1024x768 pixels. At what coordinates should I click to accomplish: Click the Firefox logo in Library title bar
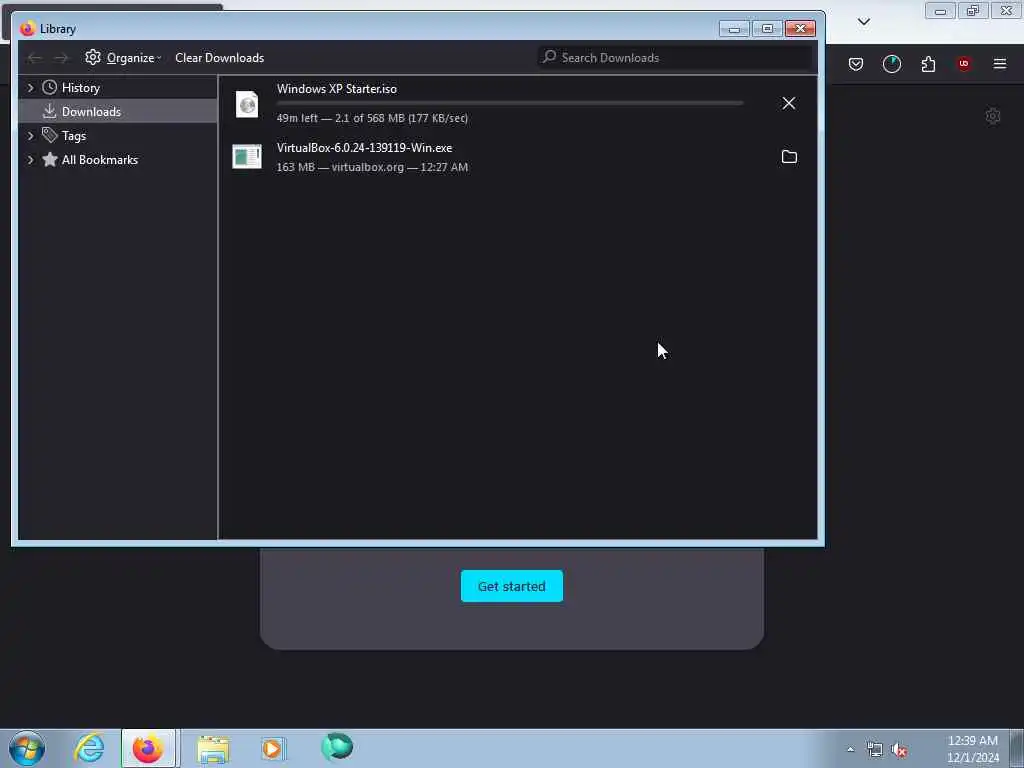click(27, 29)
